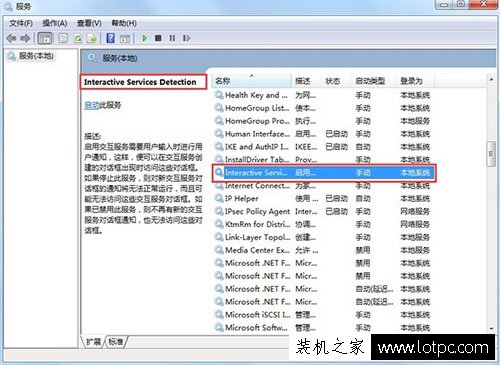The width and height of the screenshot is (500, 365).
Task: Click the services list scrollbar thumb
Action: (491, 154)
